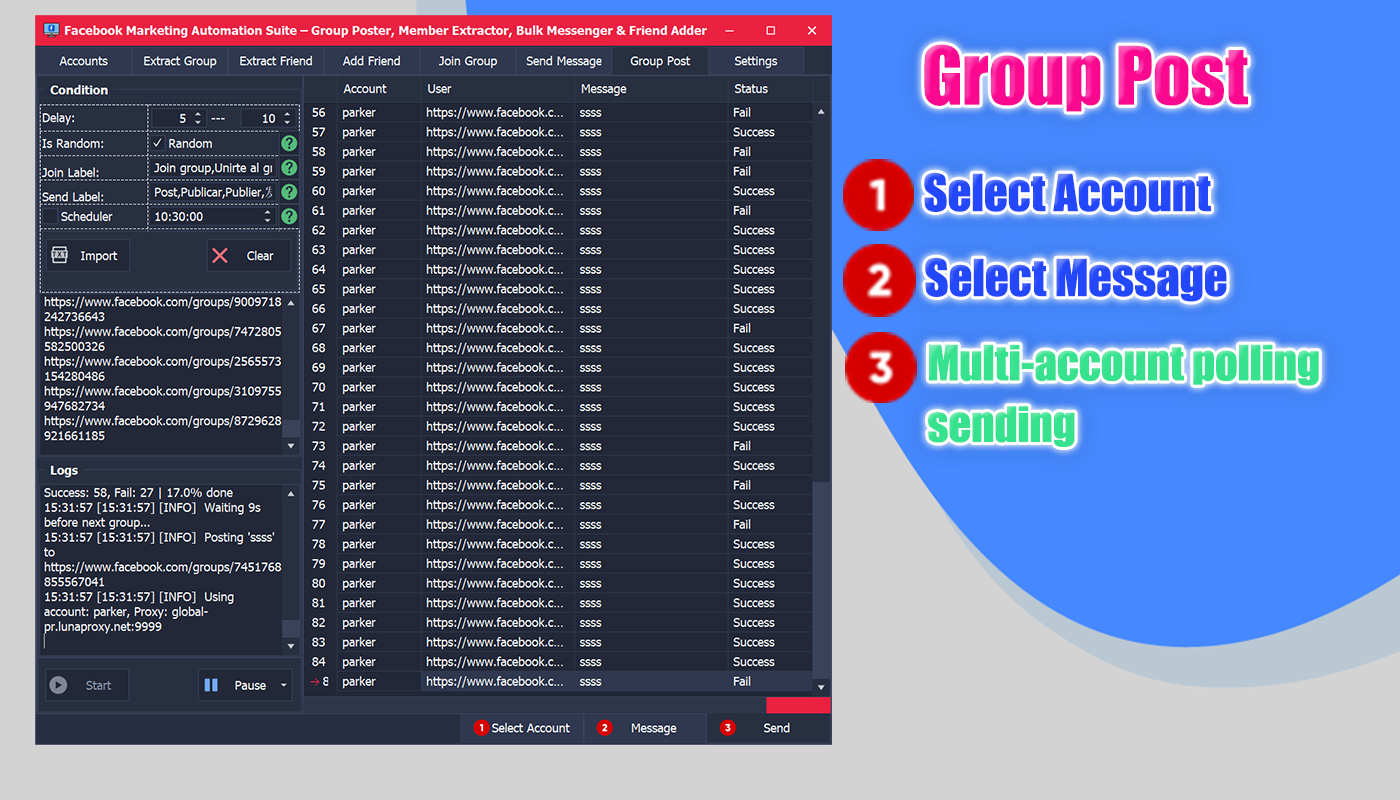Viewport: 1400px width, 800px height.
Task: Click the Logs panel scrollbar thumb
Action: [x=291, y=629]
